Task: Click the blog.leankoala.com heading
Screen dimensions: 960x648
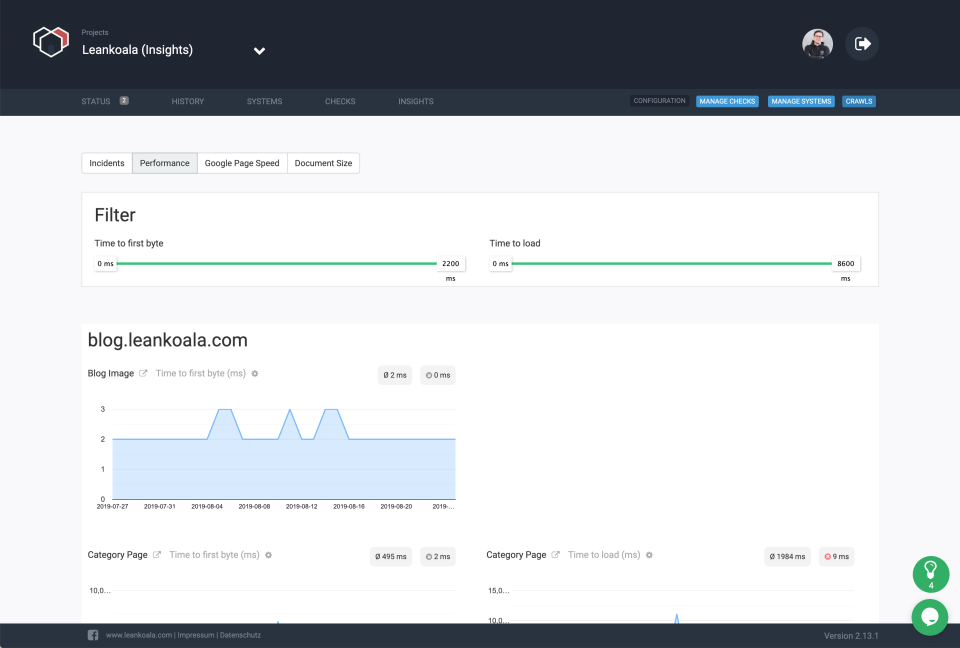Action: 167,340
